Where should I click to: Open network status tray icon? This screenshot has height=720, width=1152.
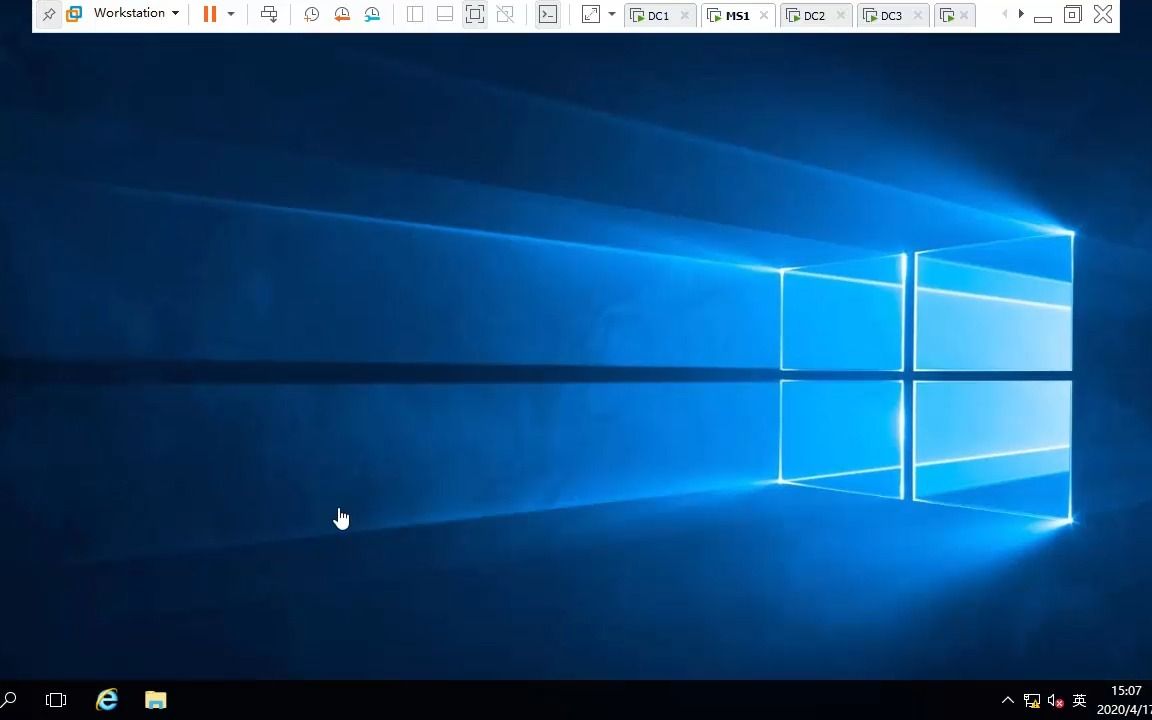(x=1032, y=701)
